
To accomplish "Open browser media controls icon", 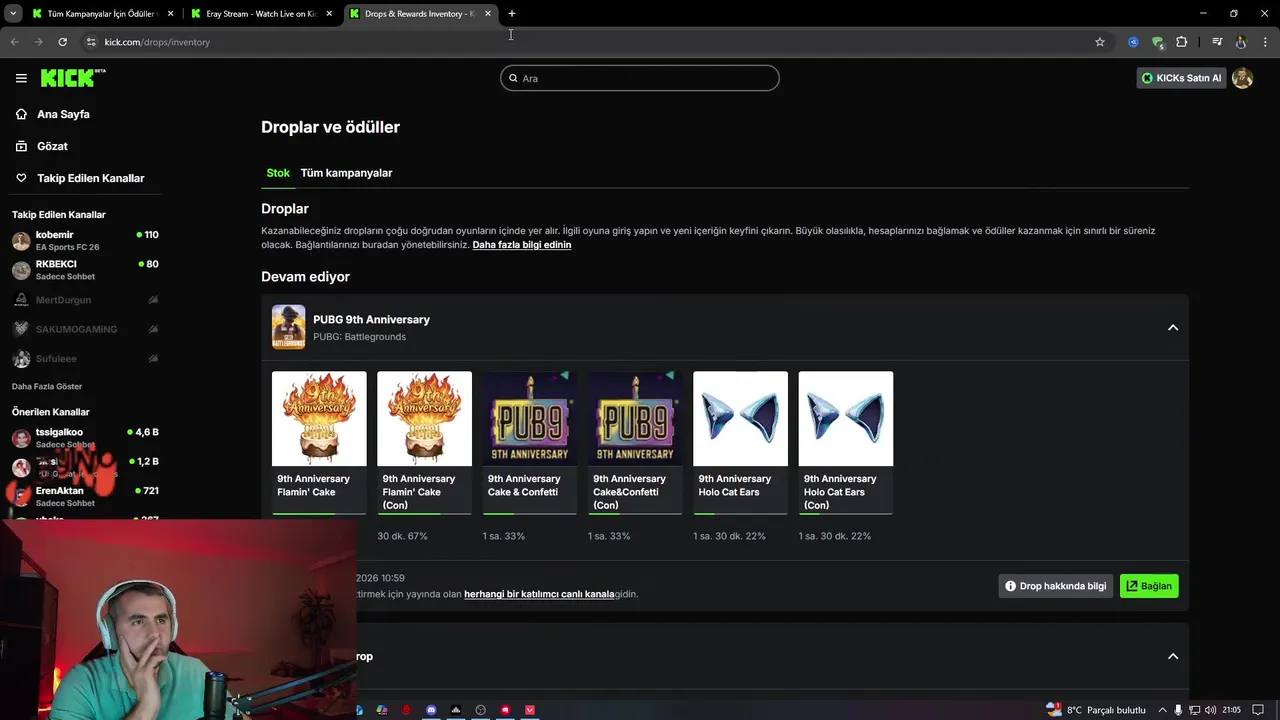I will coord(1217,42).
